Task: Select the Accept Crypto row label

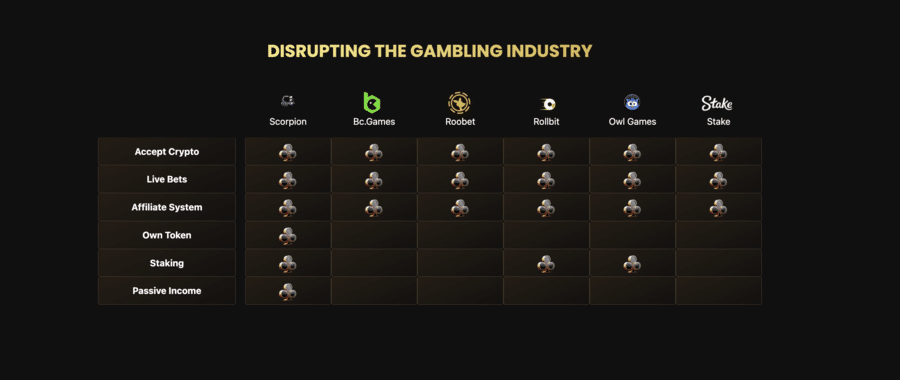Action: point(167,152)
